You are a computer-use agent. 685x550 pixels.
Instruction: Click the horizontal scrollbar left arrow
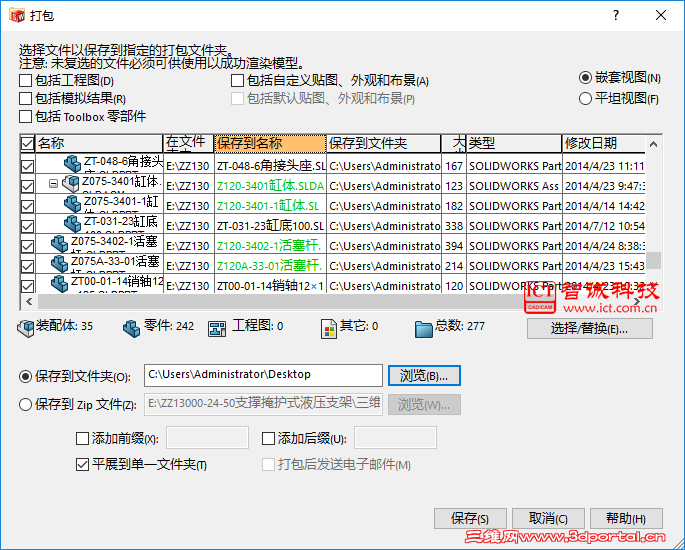pos(29,301)
